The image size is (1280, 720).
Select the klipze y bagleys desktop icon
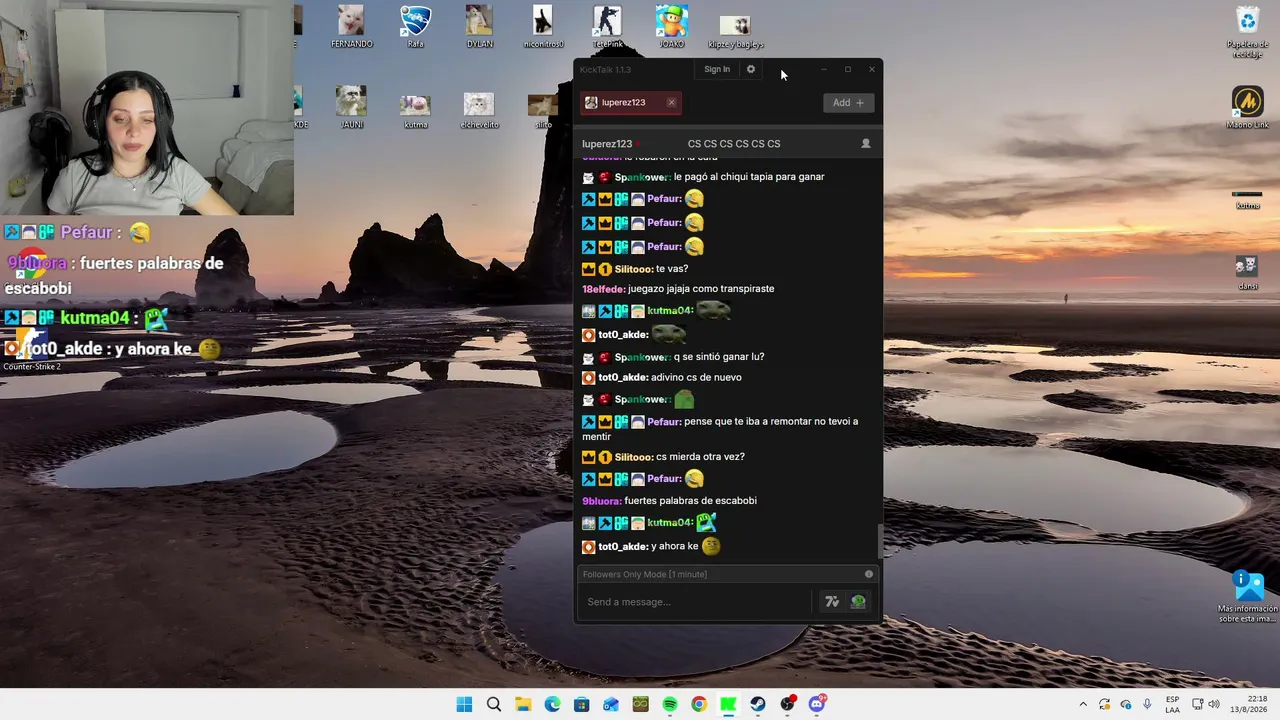[735, 31]
